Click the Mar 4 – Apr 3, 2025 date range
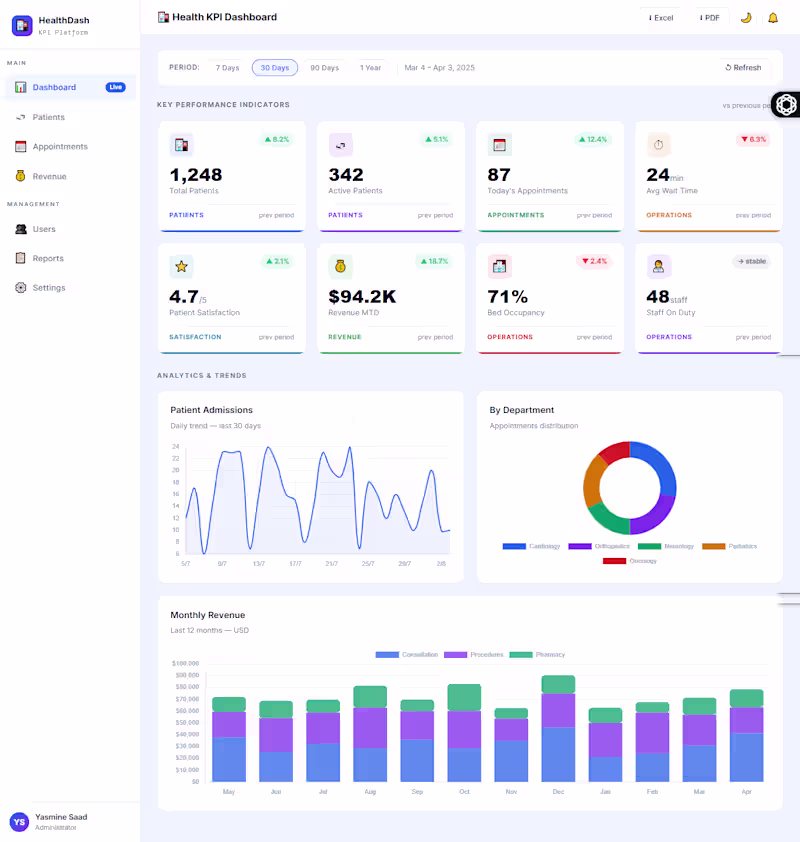Viewport: 800px width, 842px height. pos(439,68)
